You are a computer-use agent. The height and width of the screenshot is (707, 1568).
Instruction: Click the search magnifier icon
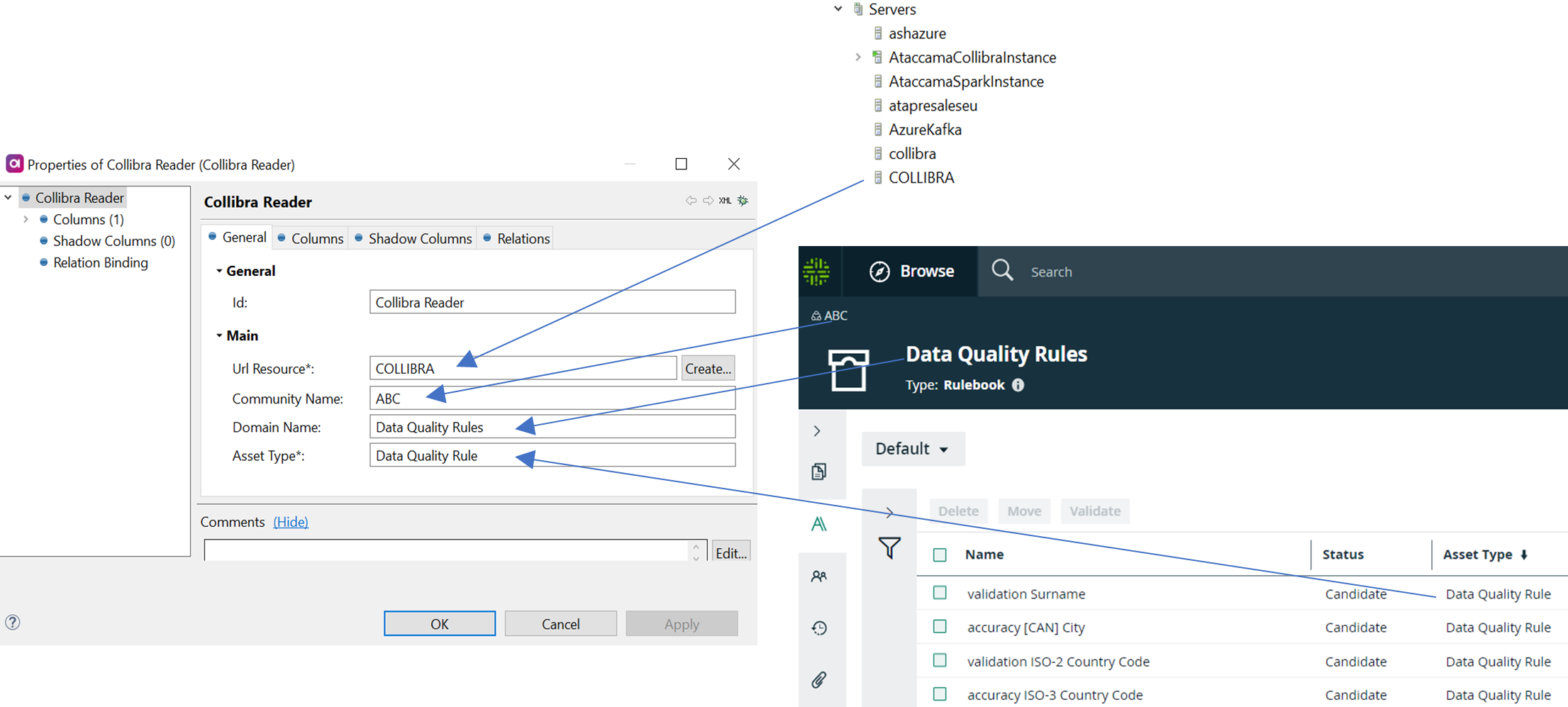[x=1002, y=270]
